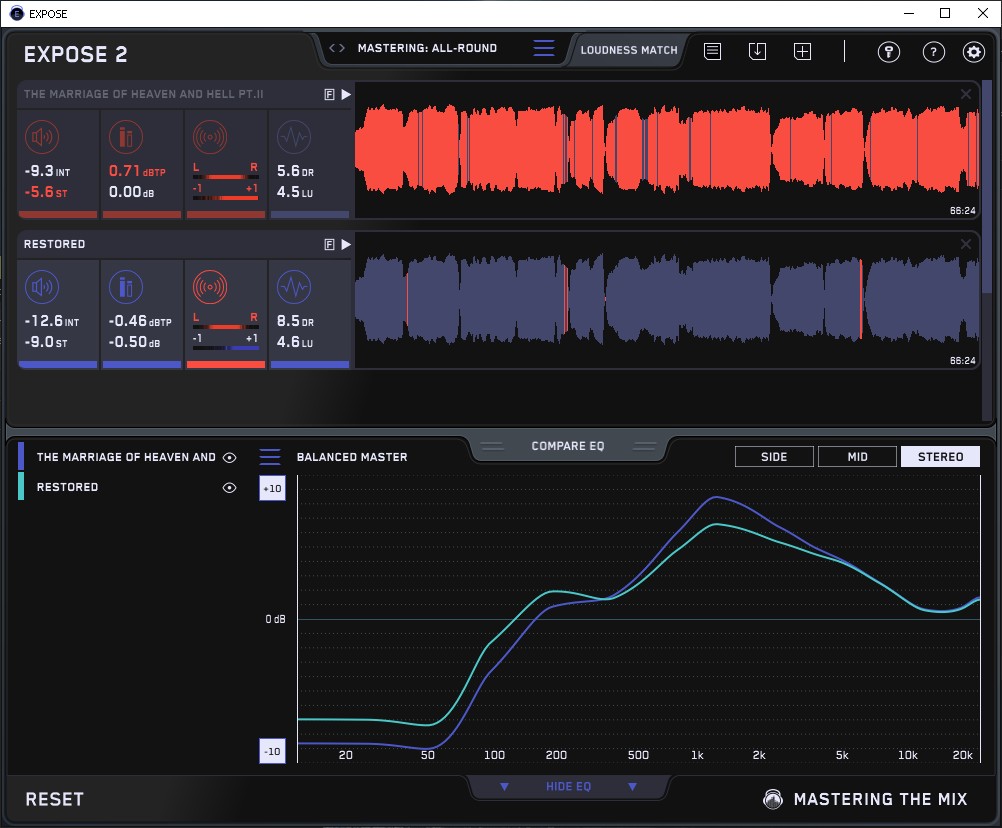Toggle eye visibility for RESTORED EQ curve
Image resolution: width=1002 pixels, height=828 pixels.
229,487
